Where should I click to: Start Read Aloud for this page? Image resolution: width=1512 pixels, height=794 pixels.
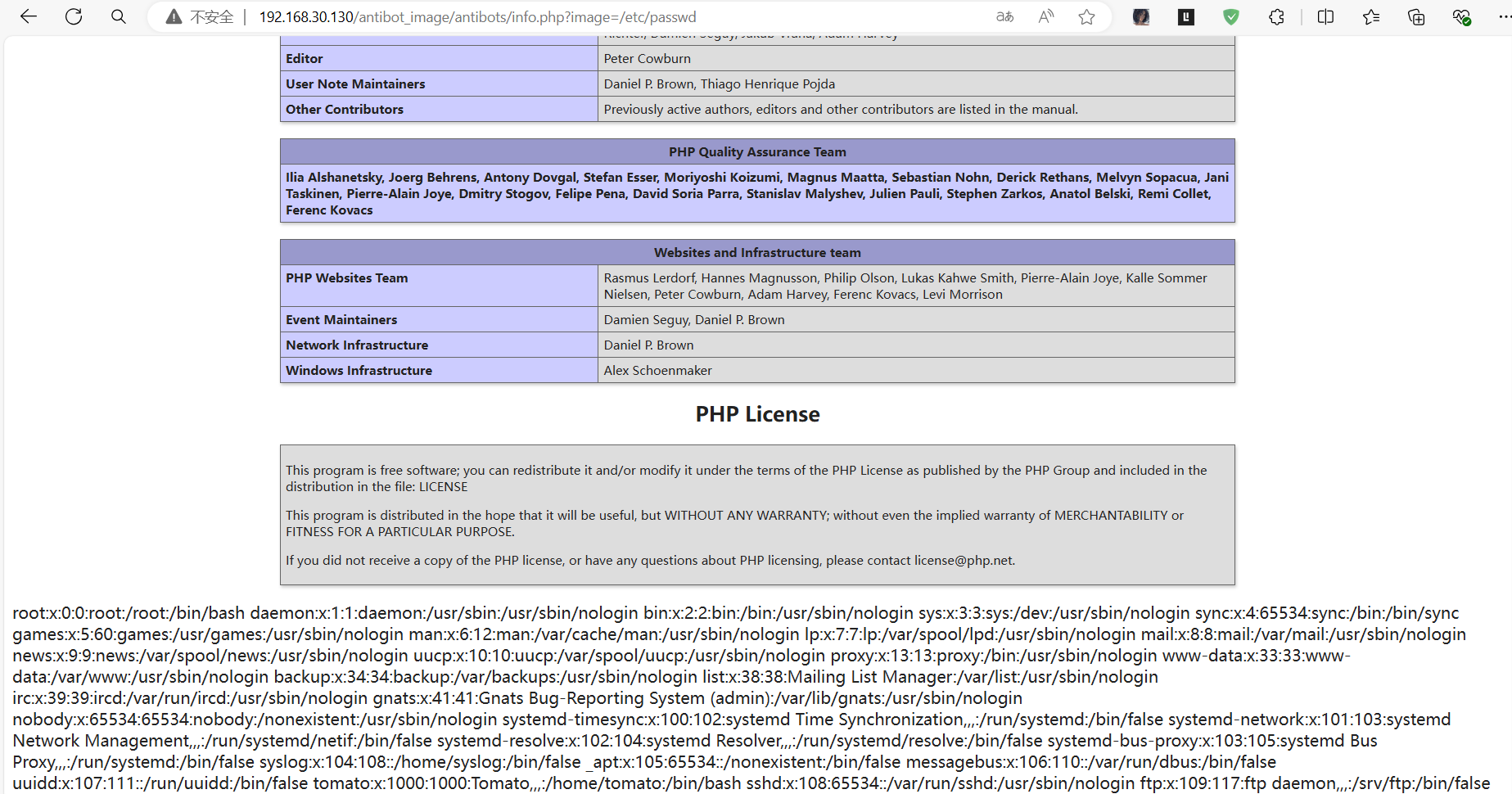[x=1046, y=16]
